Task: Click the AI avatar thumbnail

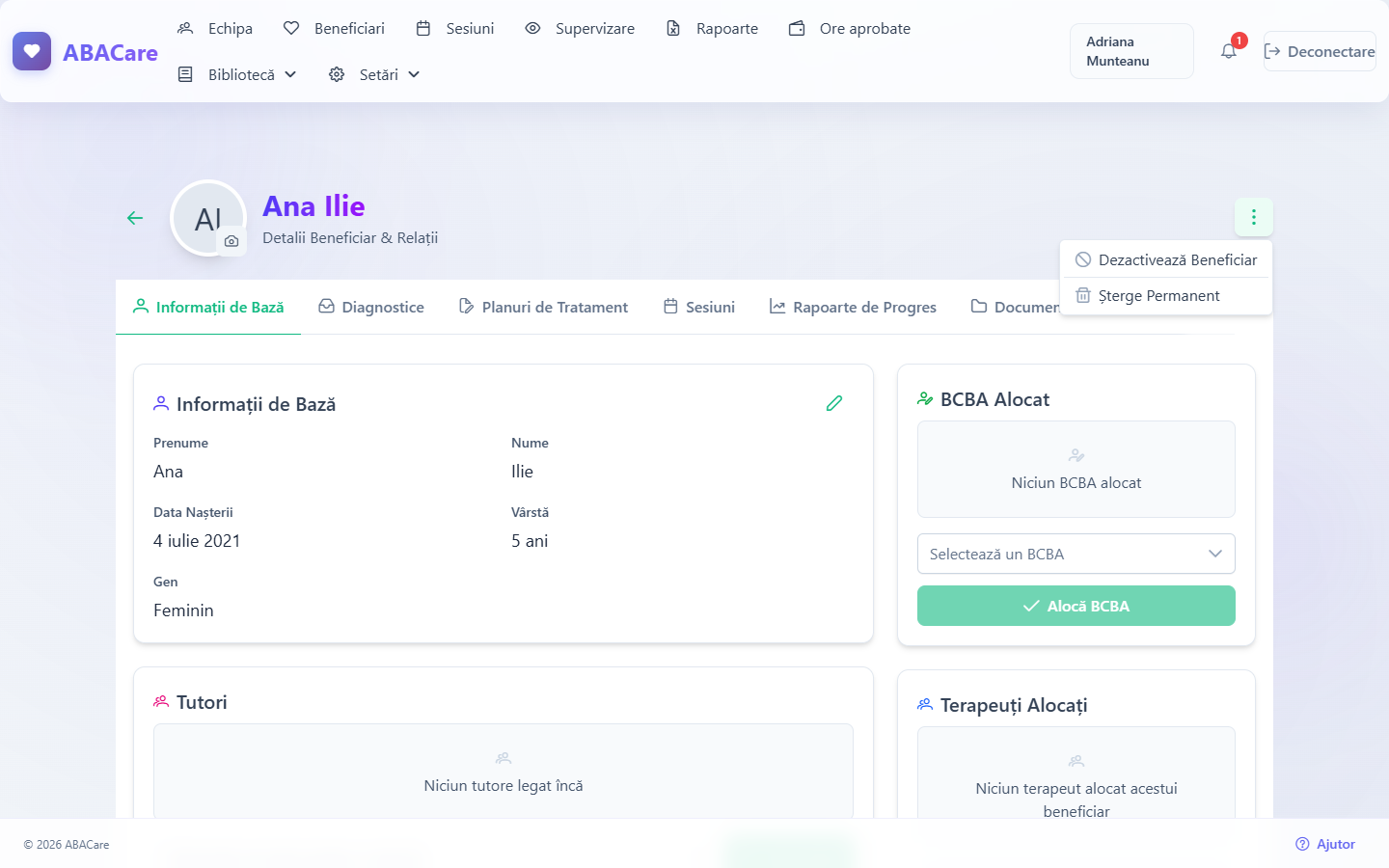Action: 208,218
